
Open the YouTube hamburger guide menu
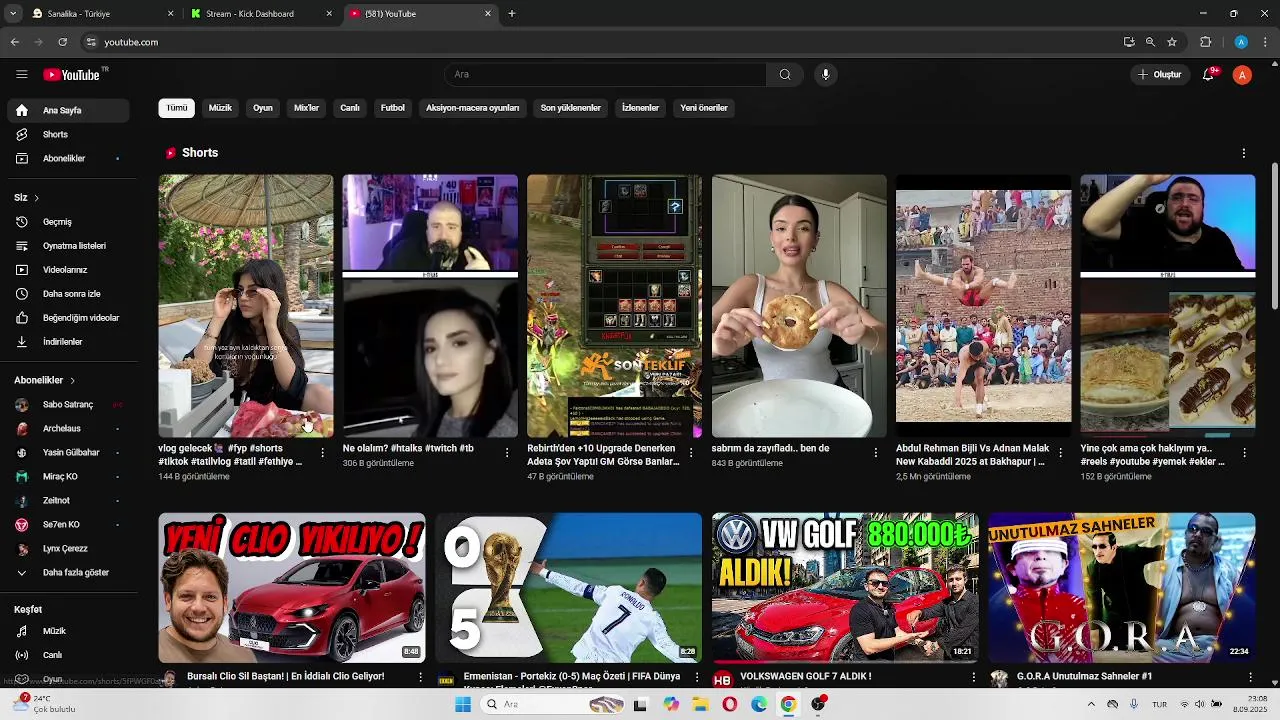click(22, 74)
